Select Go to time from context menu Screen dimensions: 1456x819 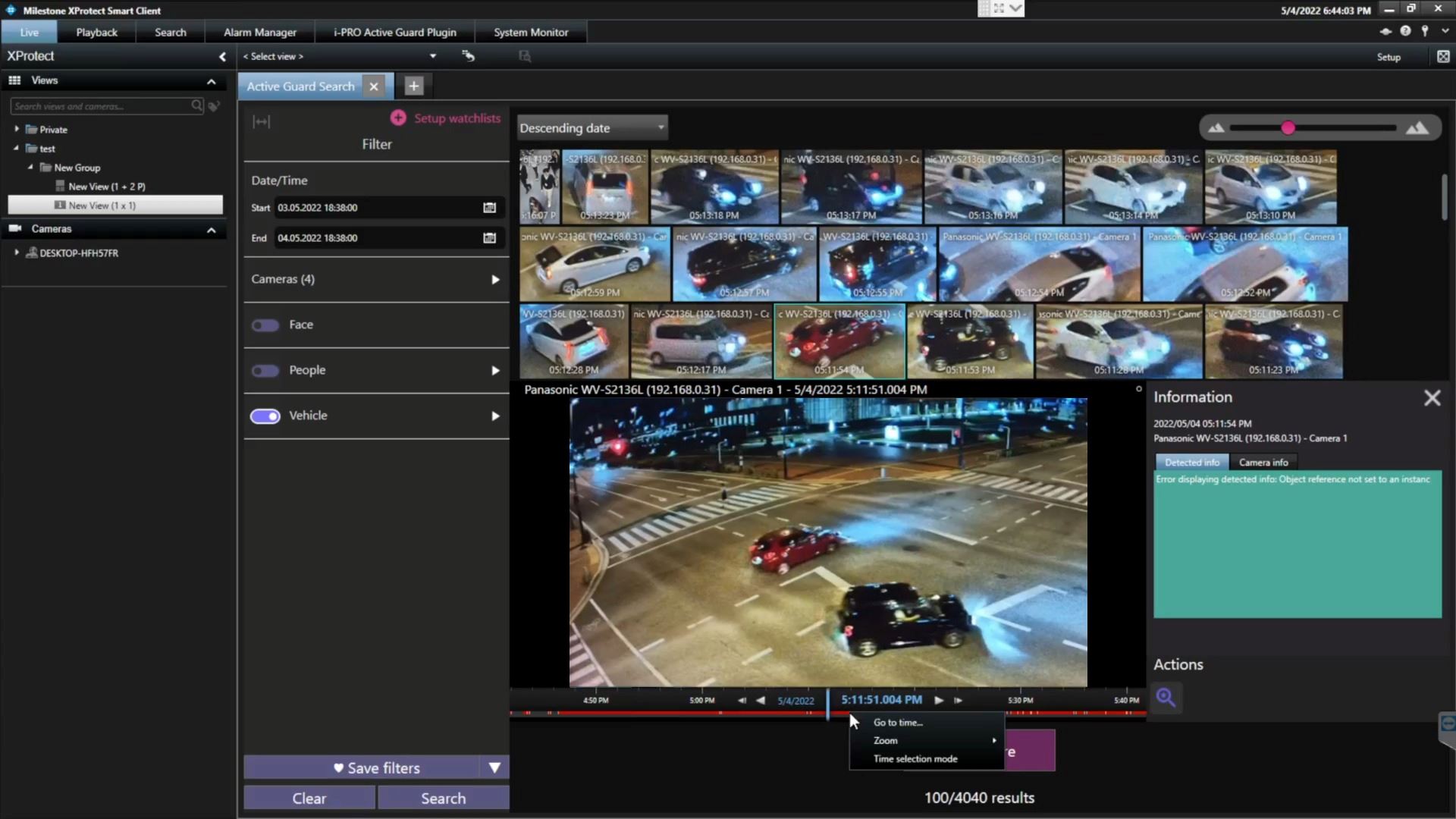click(897, 722)
